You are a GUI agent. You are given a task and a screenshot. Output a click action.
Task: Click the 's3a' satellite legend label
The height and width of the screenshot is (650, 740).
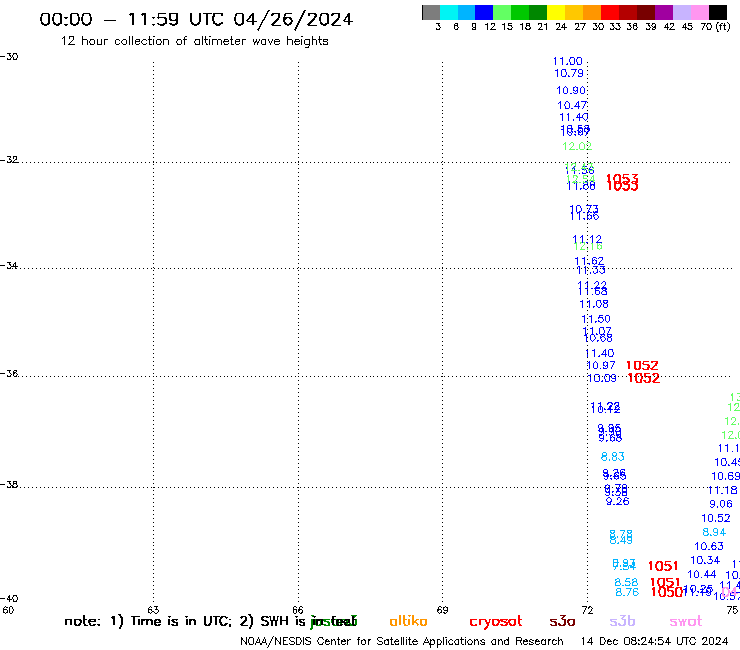[x=563, y=622]
